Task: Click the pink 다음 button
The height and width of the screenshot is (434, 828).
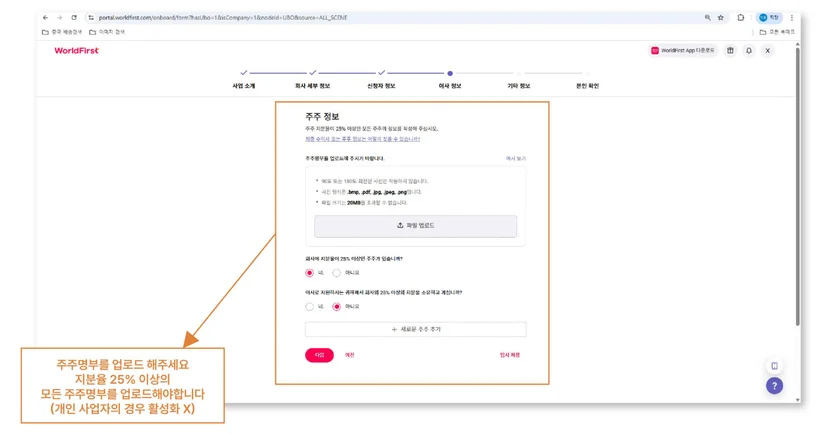Action: pyautogui.click(x=319, y=355)
